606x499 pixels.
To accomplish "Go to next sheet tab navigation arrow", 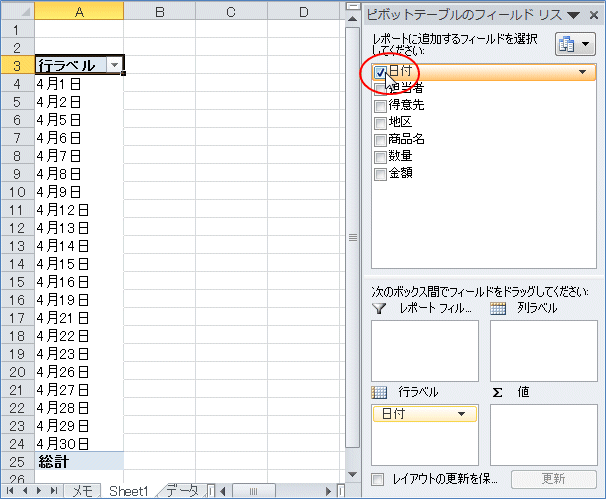I will pyautogui.click(x=39, y=491).
